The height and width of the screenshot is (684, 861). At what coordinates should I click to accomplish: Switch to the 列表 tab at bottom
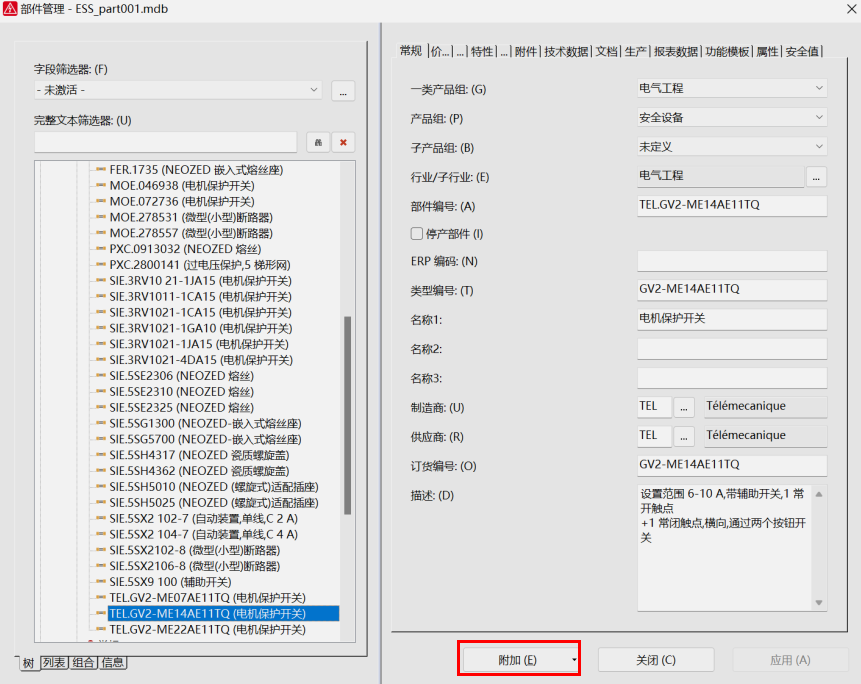[x=54, y=662]
